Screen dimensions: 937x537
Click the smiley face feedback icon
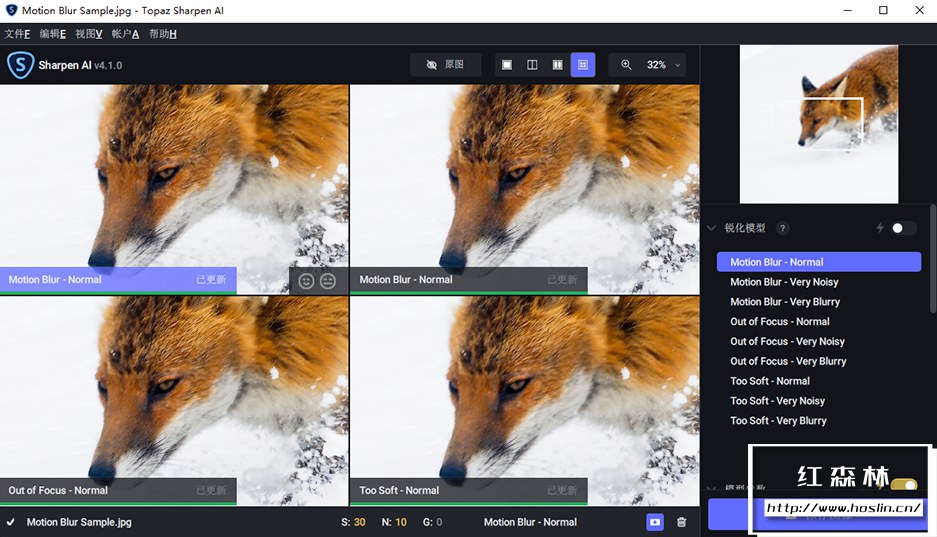[306, 281]
